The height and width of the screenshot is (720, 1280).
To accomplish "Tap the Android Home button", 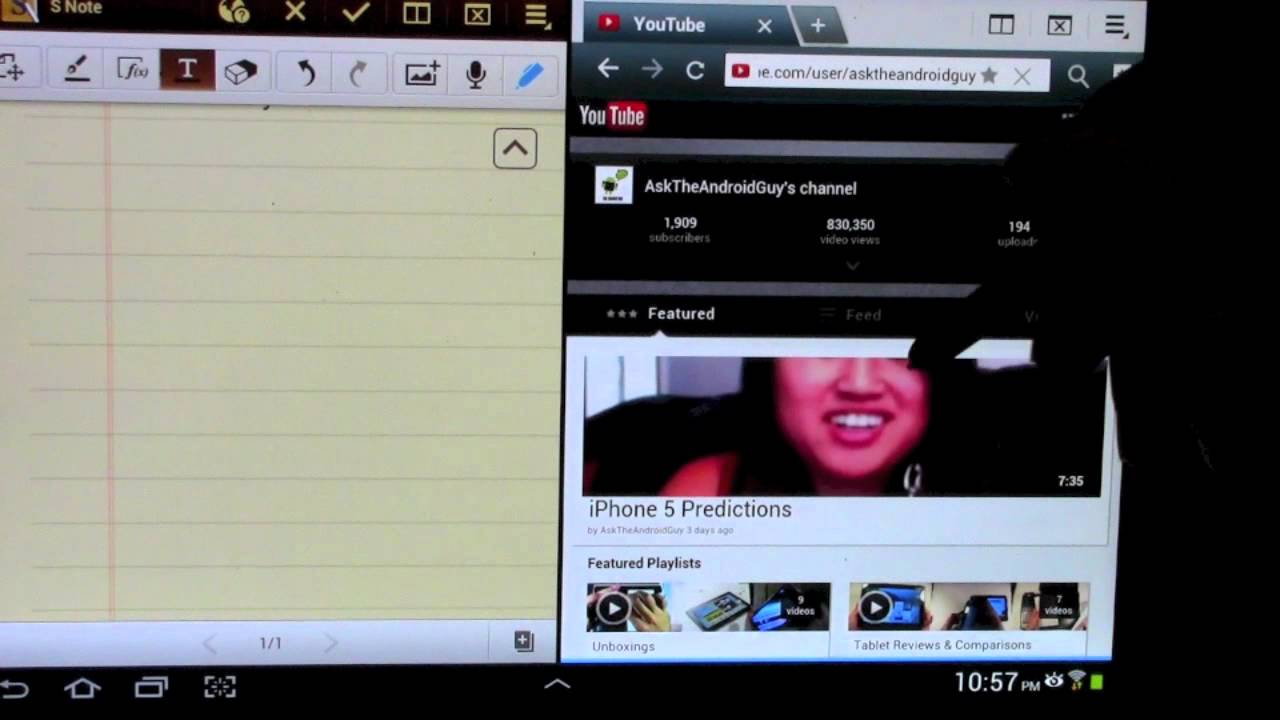I will click(82, 688).
